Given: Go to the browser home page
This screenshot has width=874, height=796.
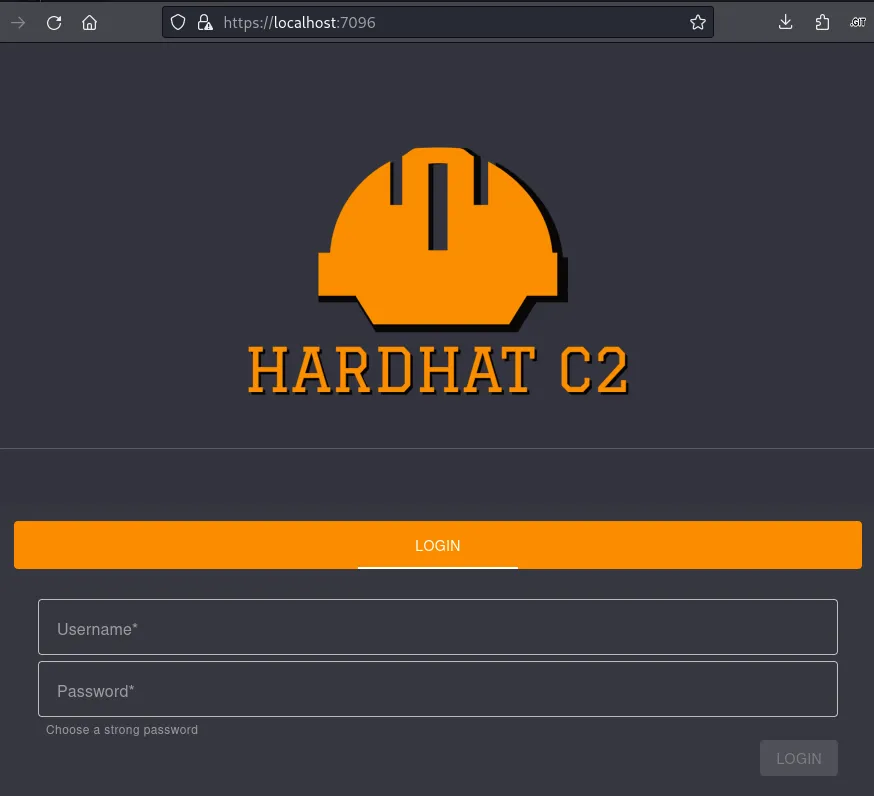Looking at the screenshot, I should (x=90, y=22).
